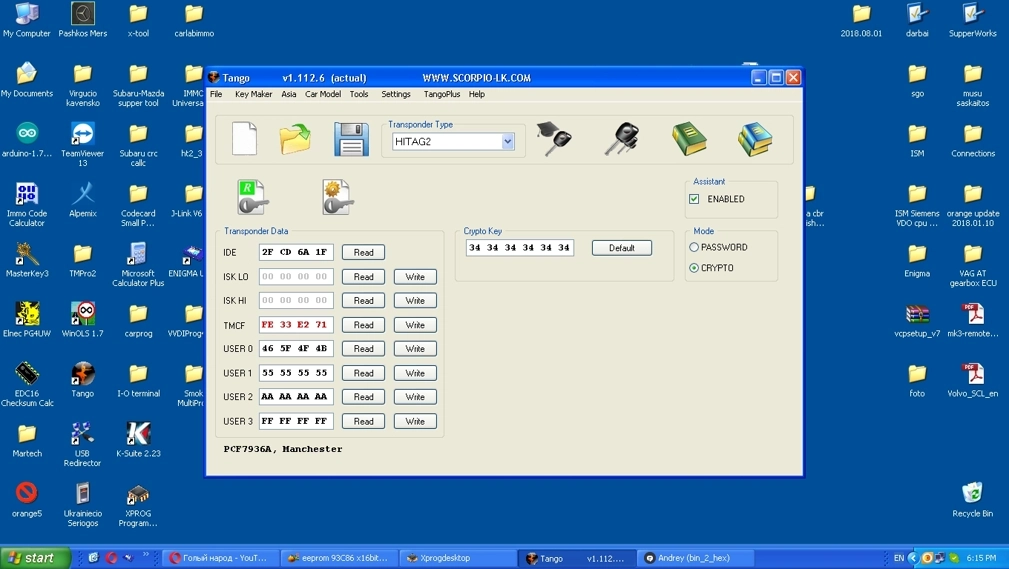Switch to Xprogdesktop taskbar item
This screenshot has width=1009, height=569.
pos(457,558)
